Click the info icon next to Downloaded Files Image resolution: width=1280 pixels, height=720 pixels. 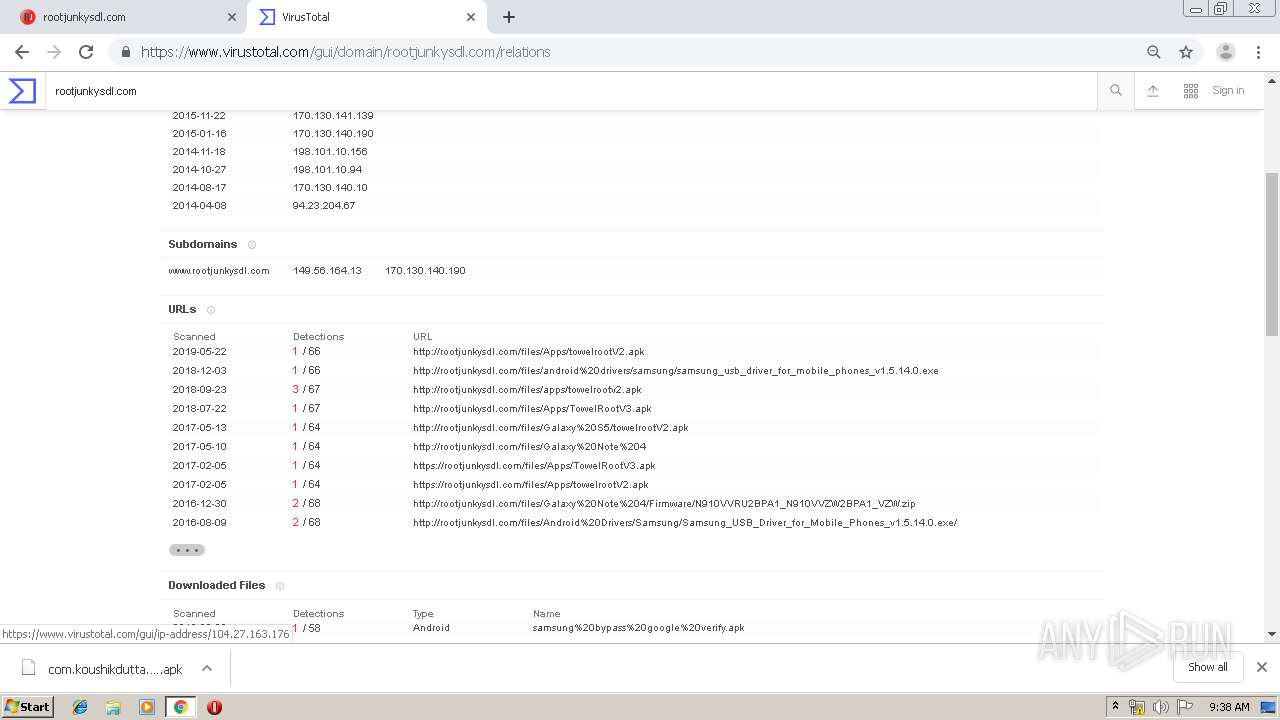(280, 586)
